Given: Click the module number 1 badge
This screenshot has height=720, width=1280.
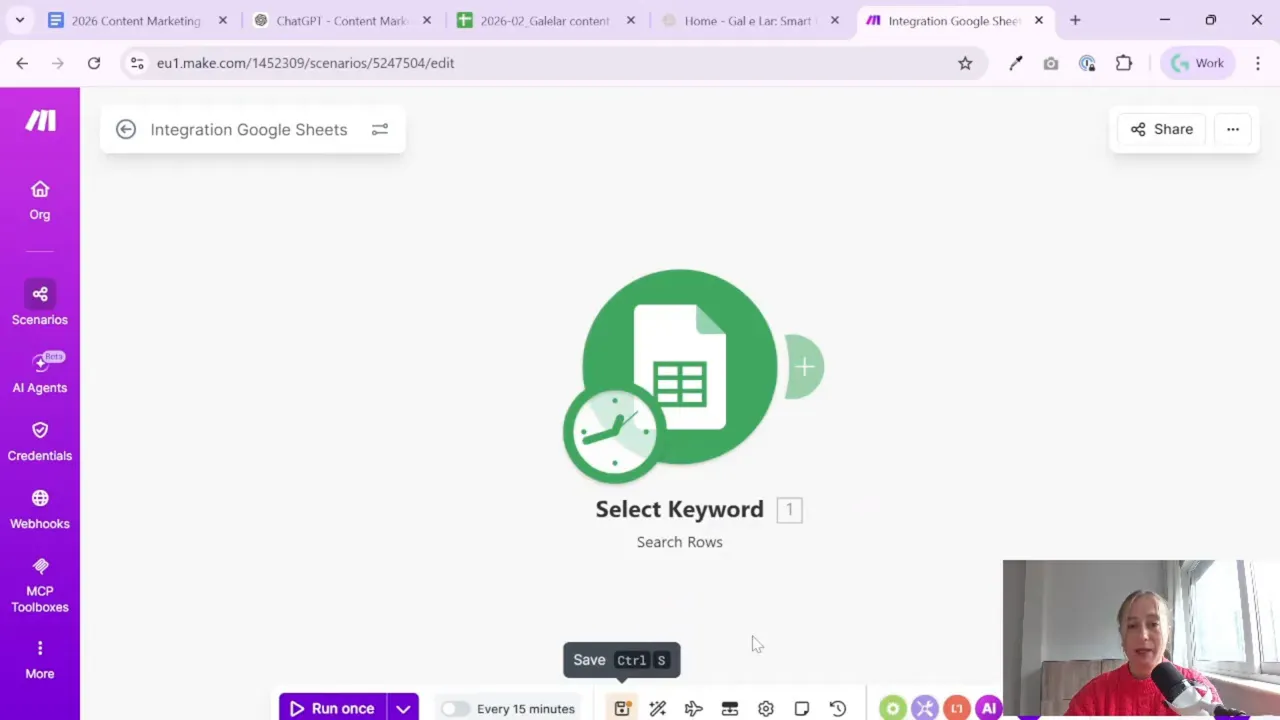Looking at the screenshot, I should tap(789, 510).
